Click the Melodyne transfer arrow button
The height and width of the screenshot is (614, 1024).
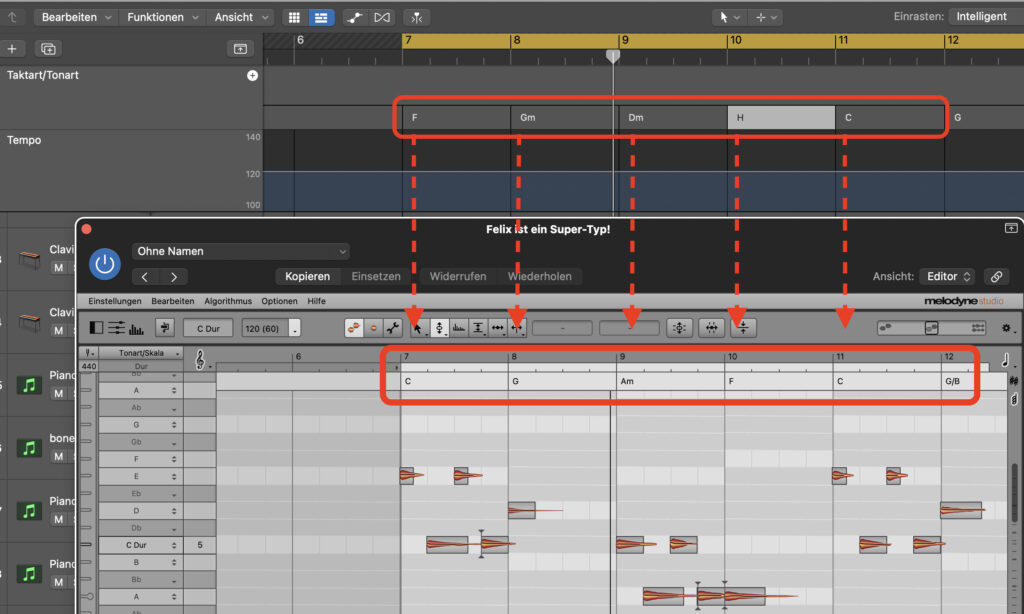tap(165, 328)
